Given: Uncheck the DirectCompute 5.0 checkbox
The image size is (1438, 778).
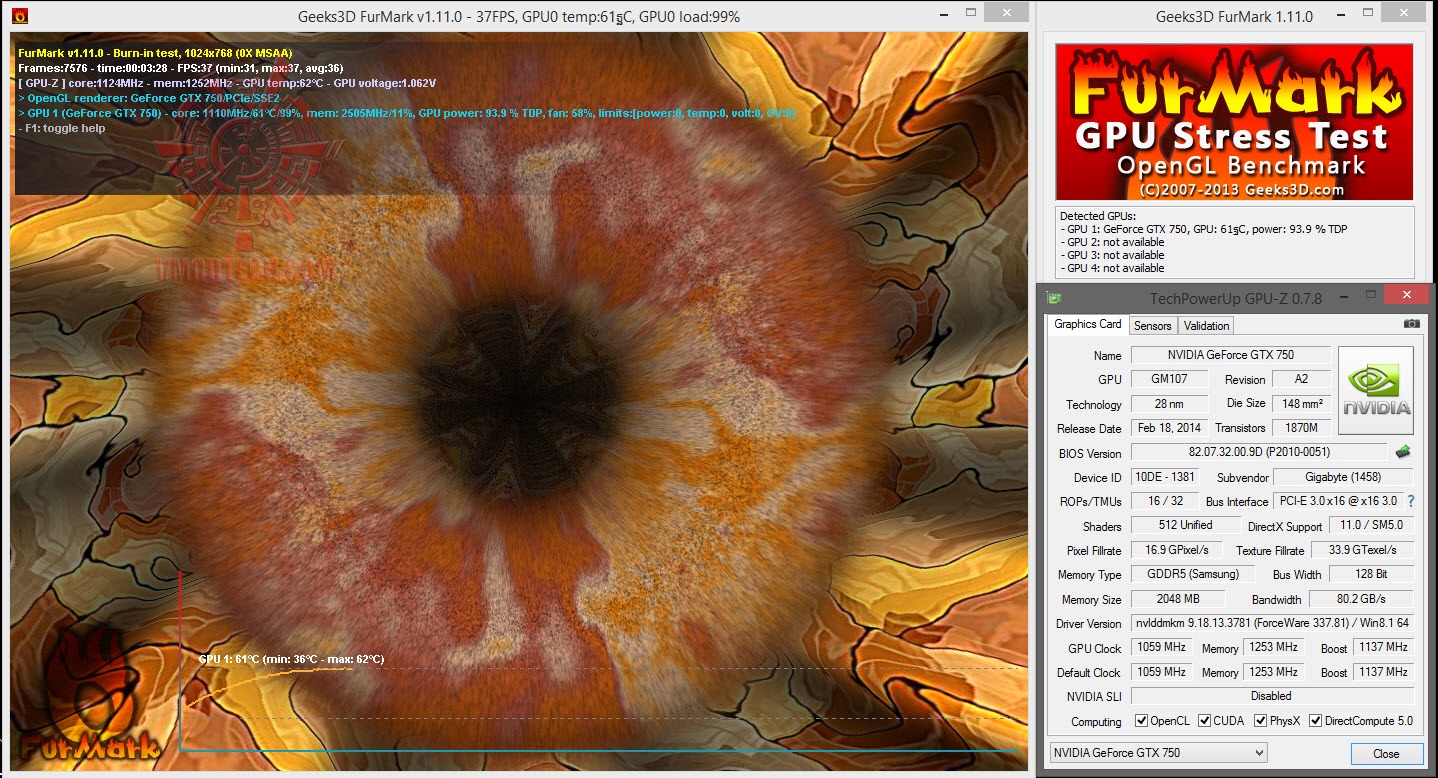Looking at the screenshot, I should [1315, 721].
